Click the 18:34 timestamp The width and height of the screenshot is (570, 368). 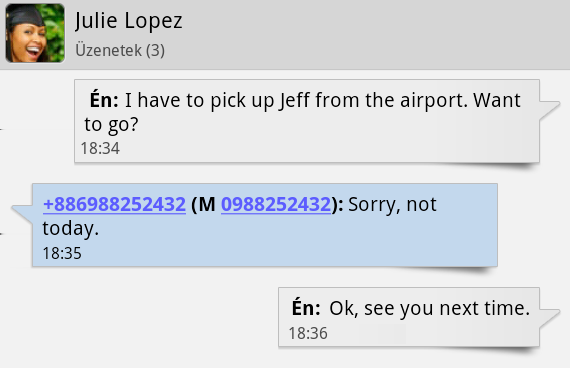[x=100, y=148]
